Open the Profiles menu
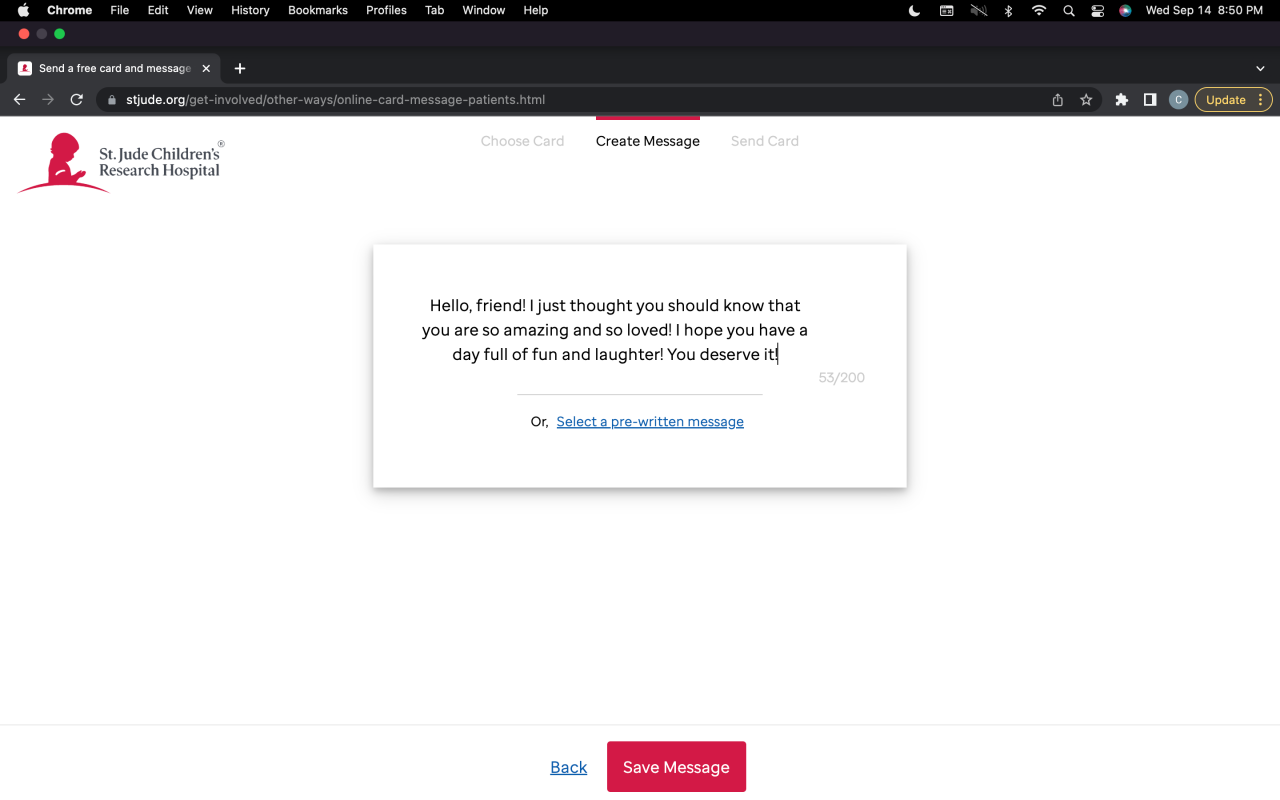 coord(386,10)
